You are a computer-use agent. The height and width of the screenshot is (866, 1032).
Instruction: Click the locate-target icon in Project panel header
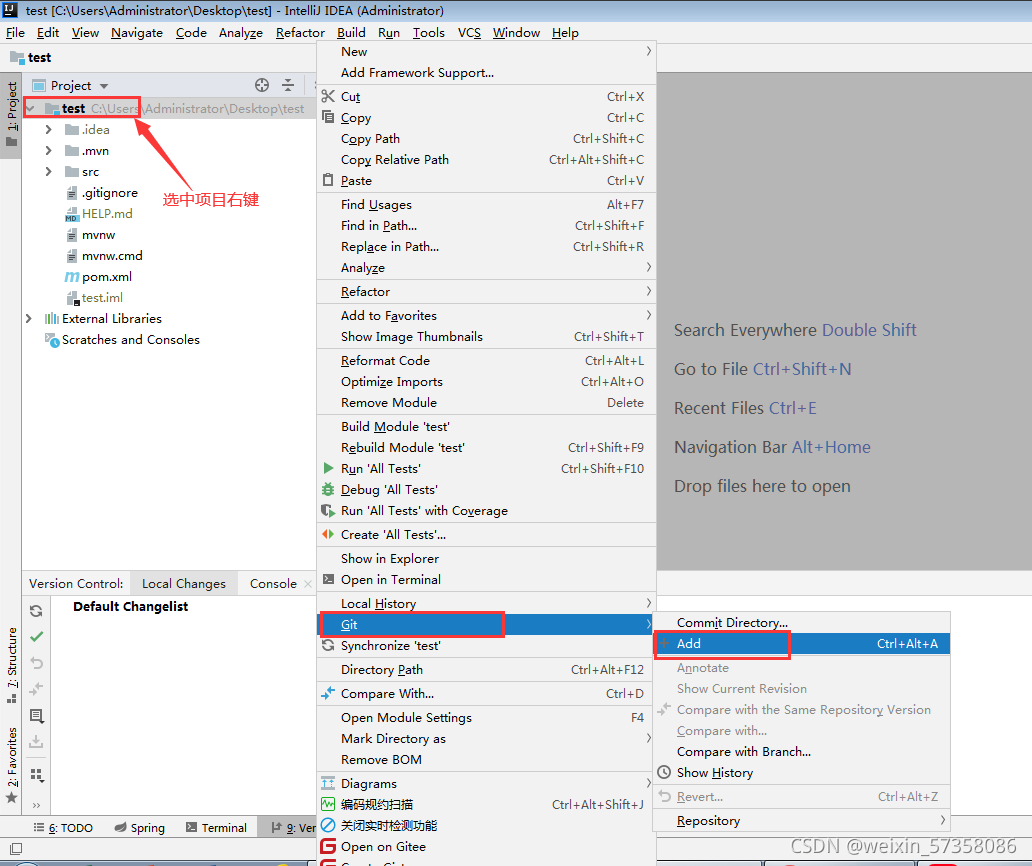click(x=262, y=85)
